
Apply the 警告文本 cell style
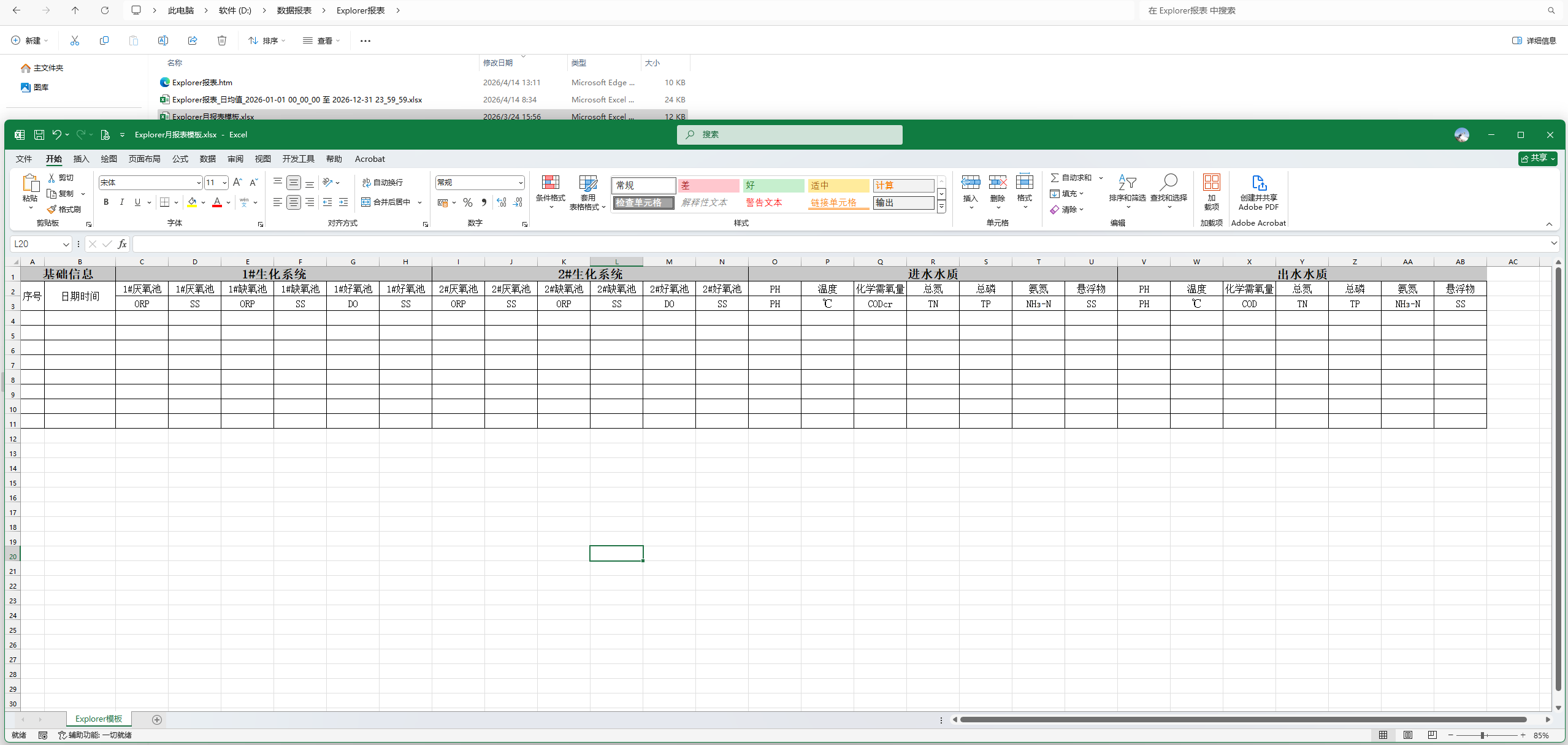coord(764,202)
